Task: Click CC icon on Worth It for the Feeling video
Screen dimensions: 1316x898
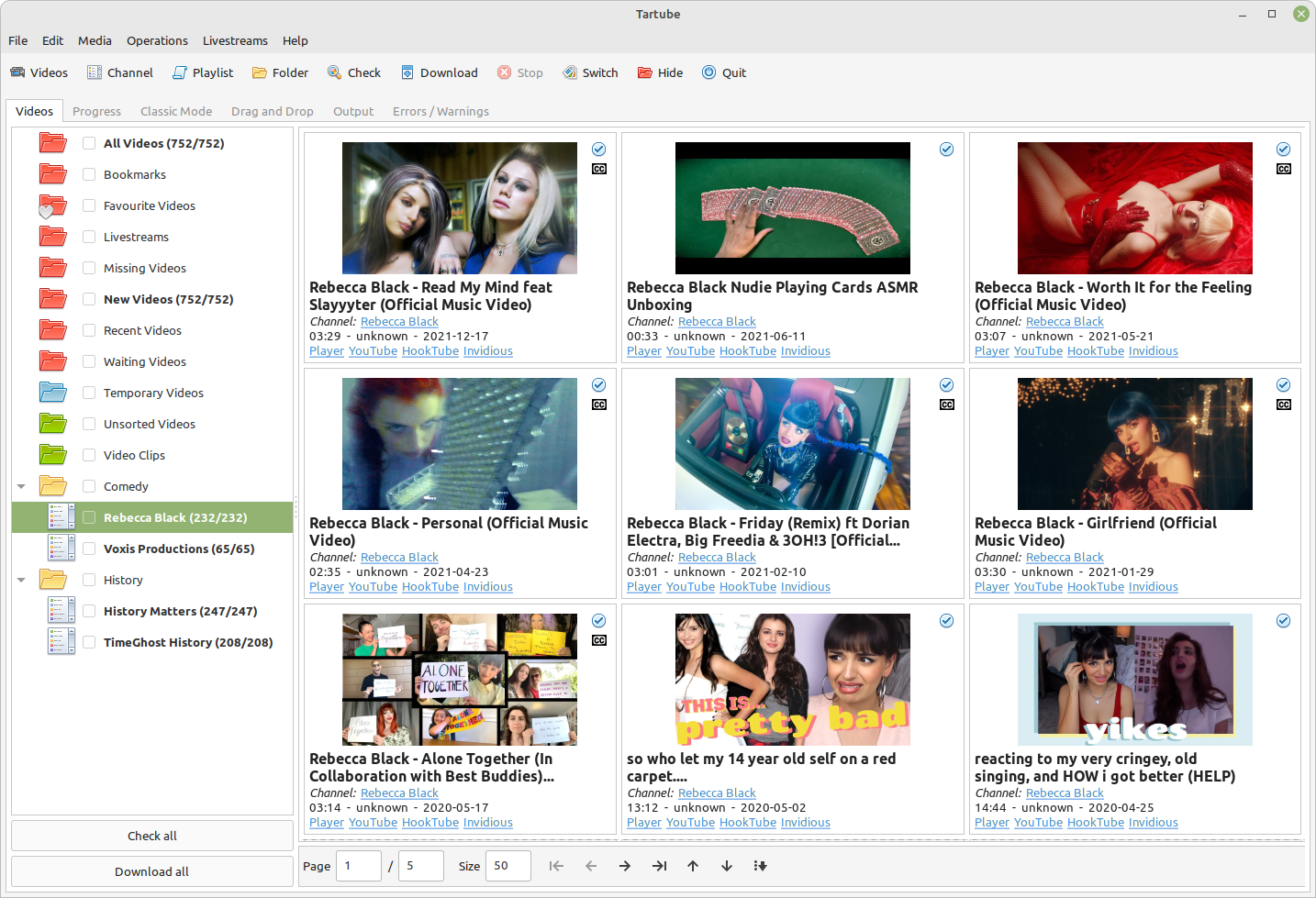Action: 1284,169
